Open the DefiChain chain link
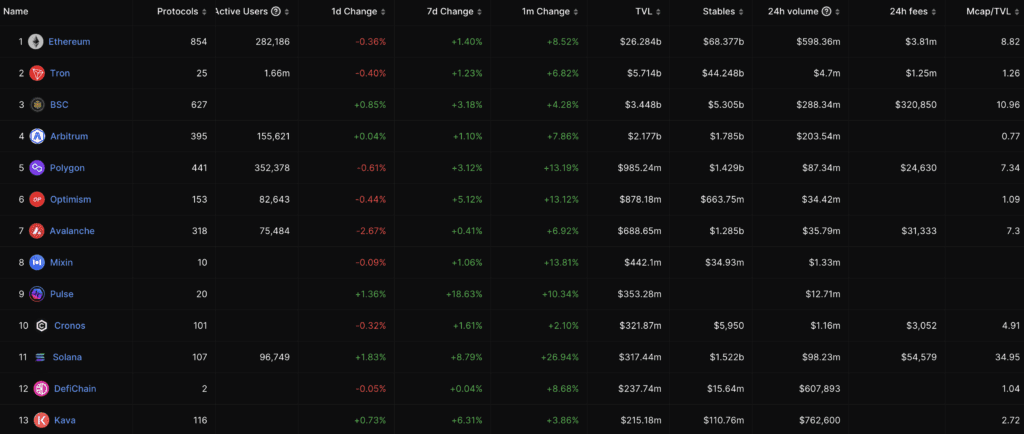 click(74, 389)
